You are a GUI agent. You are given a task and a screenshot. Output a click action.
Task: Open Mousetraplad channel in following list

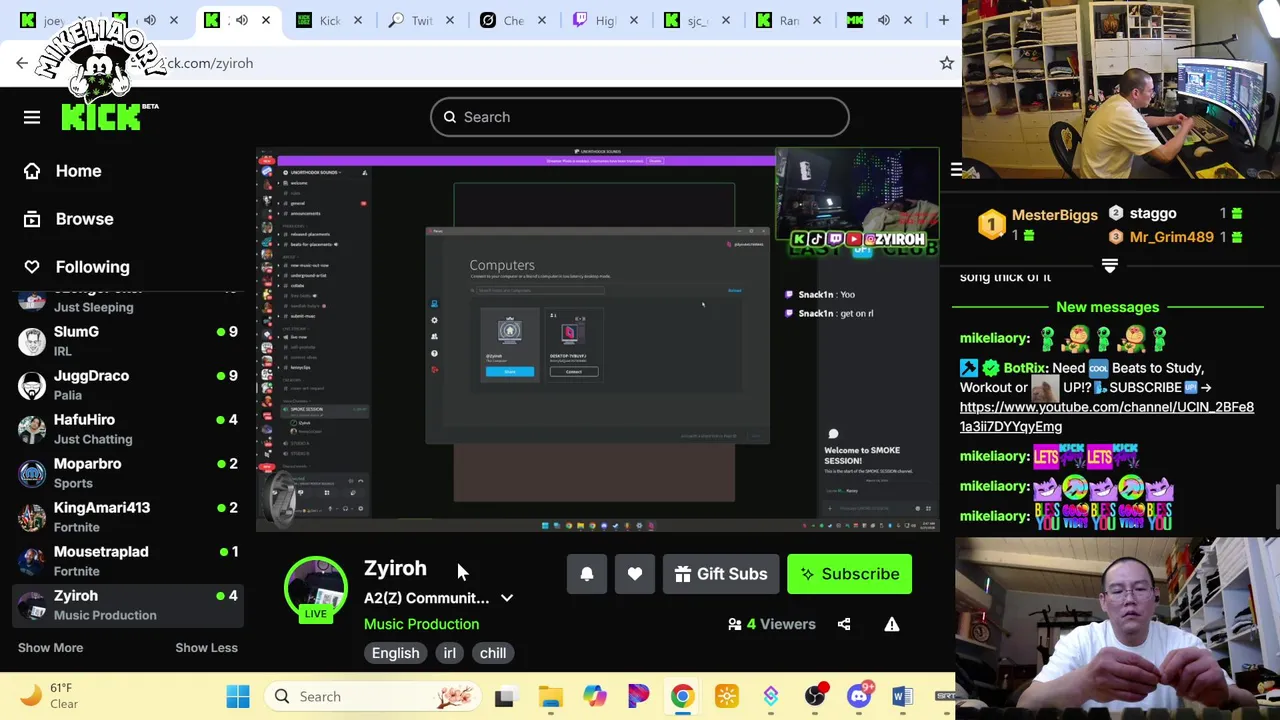[128, 561]
